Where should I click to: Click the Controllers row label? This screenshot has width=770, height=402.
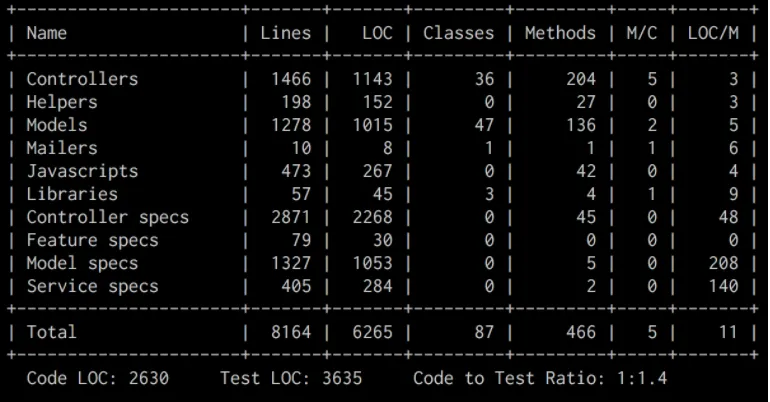[82, 79]
